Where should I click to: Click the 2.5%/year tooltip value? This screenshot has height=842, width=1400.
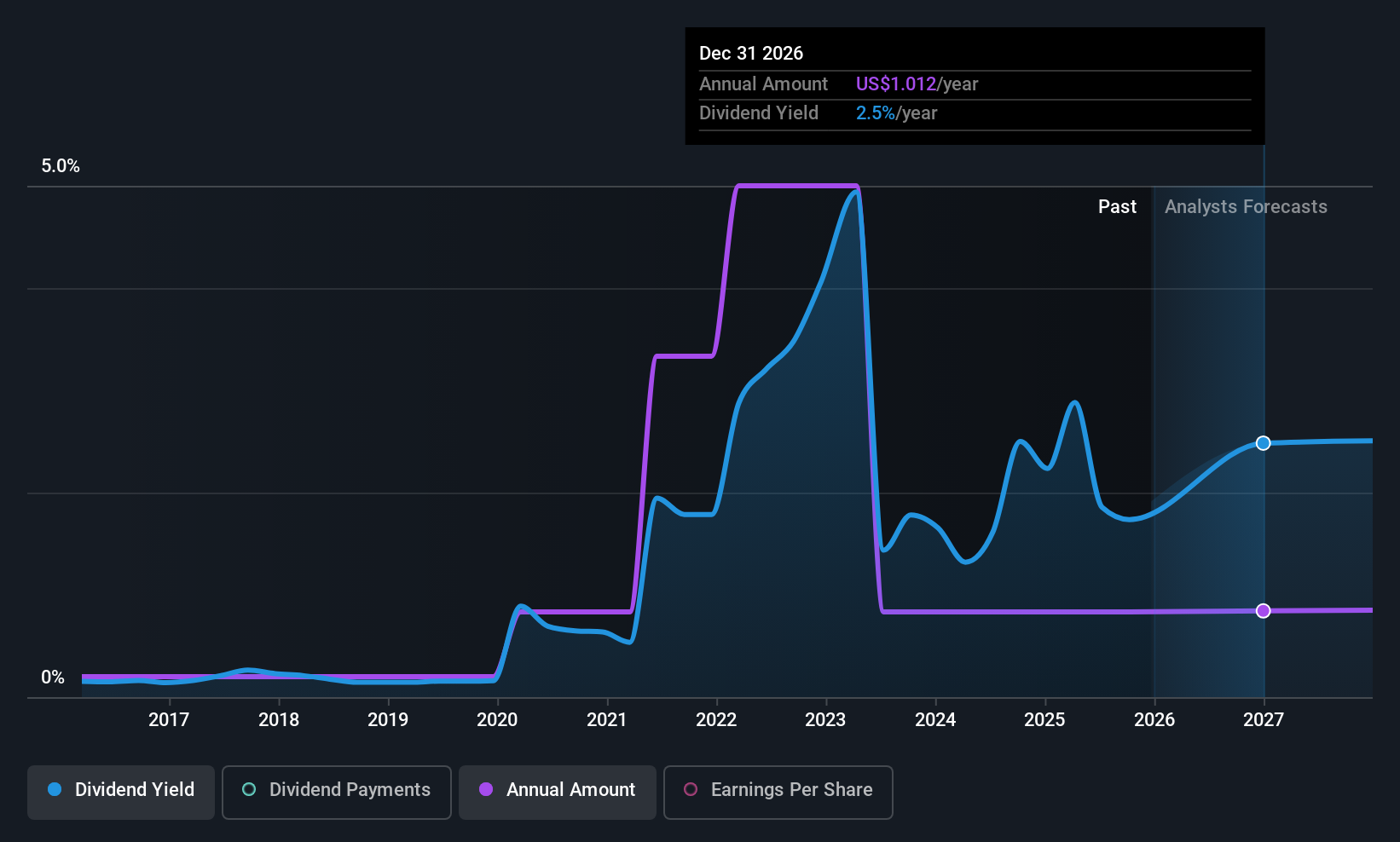tap(896, 113)
